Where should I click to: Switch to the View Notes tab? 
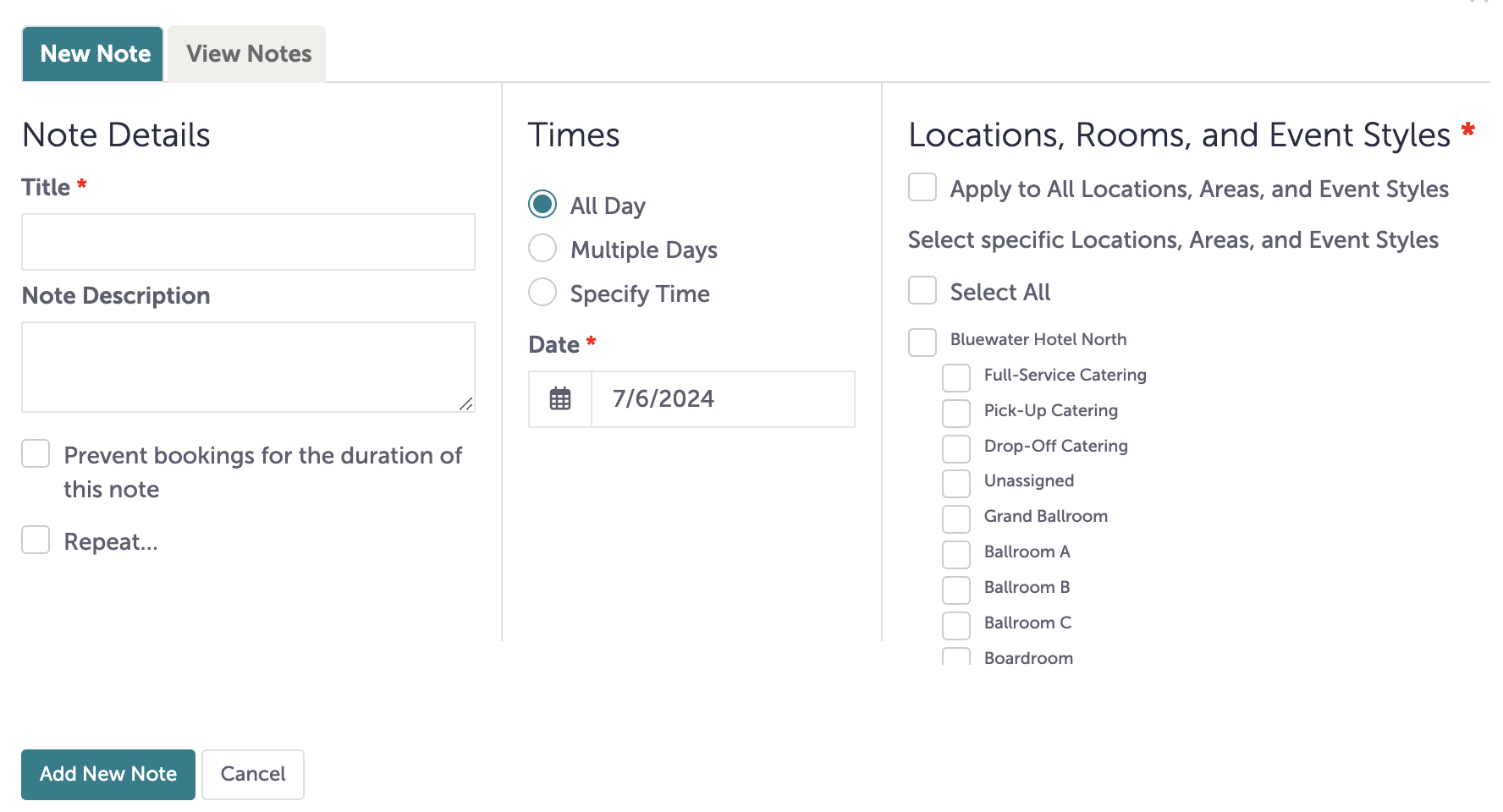[x=248, y=54]
